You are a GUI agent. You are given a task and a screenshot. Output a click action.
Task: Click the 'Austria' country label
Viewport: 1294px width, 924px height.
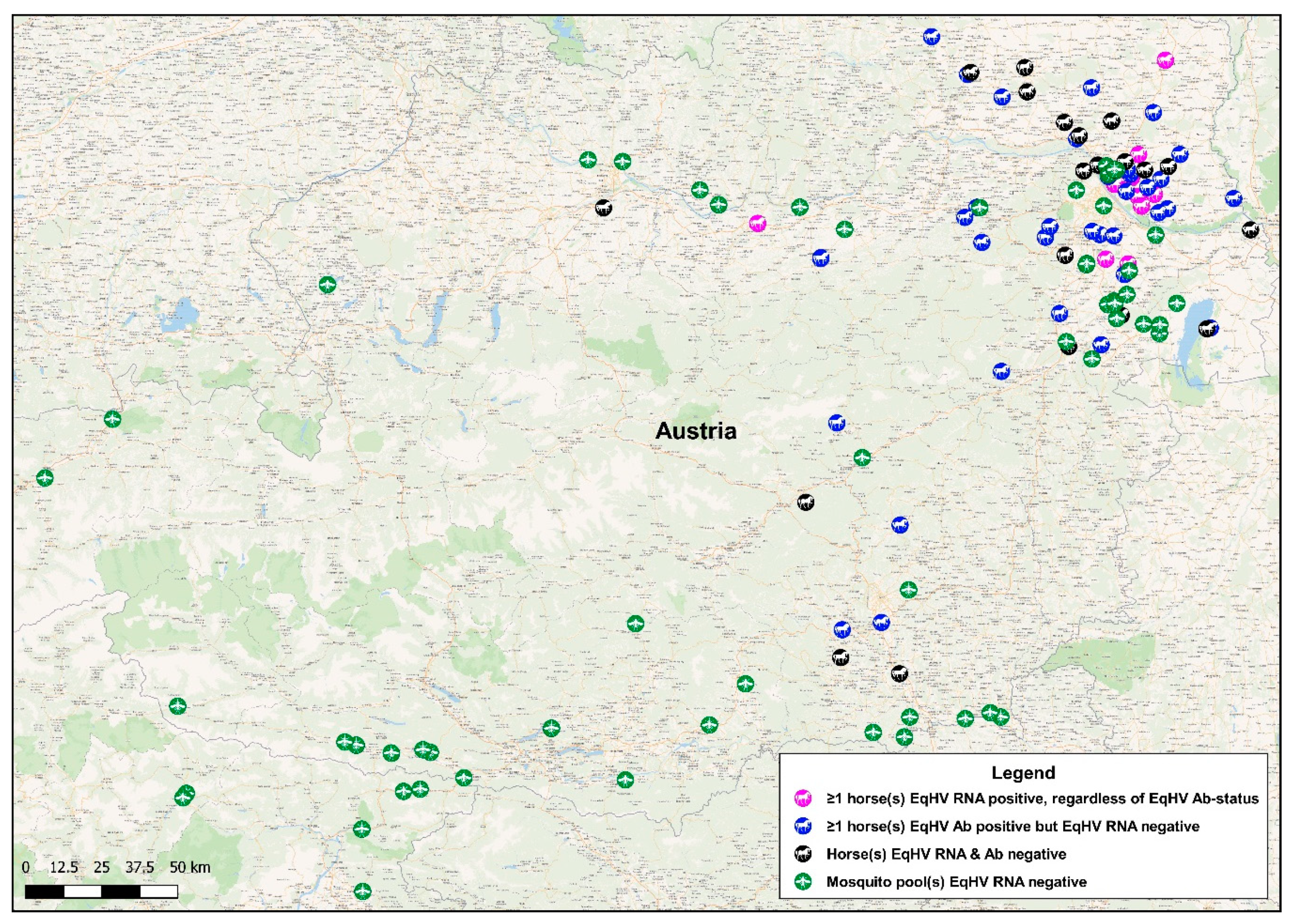click(x=696, y=431)
